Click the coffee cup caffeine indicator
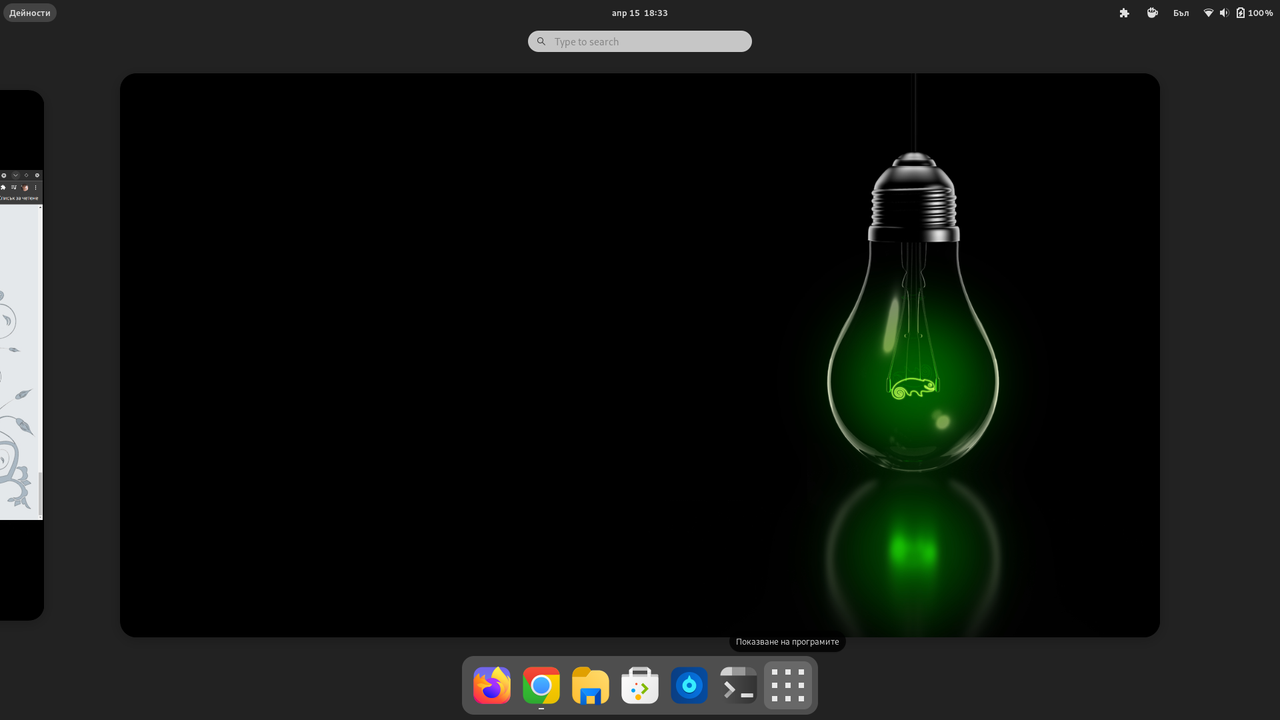Viewport: 1280px width, 720px height. pos(1152,13)
